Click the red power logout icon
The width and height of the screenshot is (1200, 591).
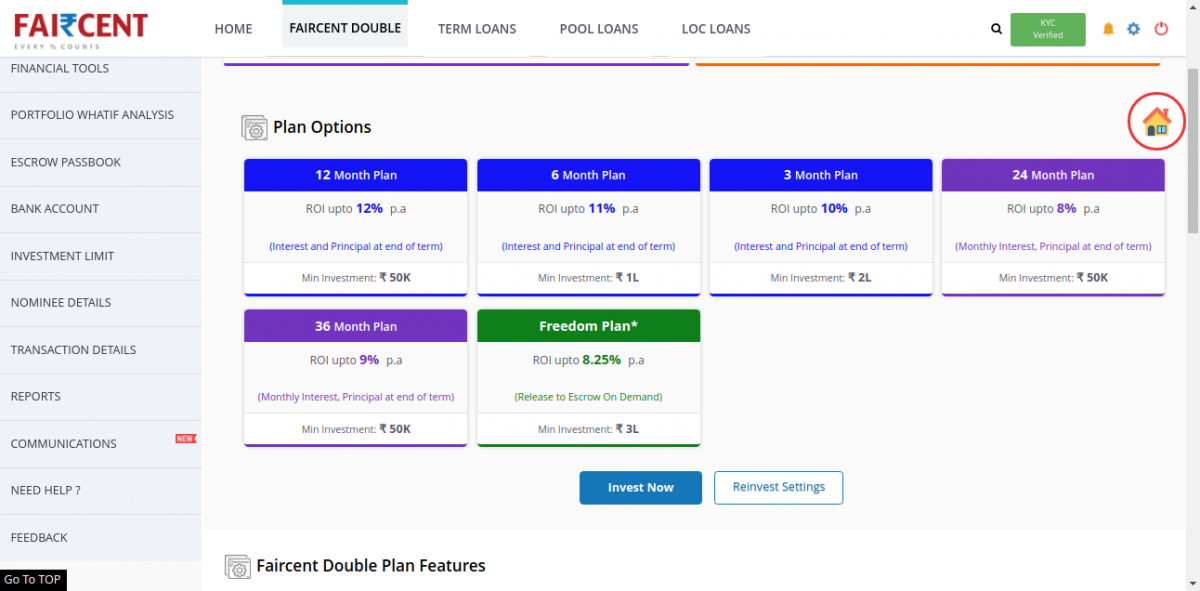pyautogui.click(x=1161, y=29)
